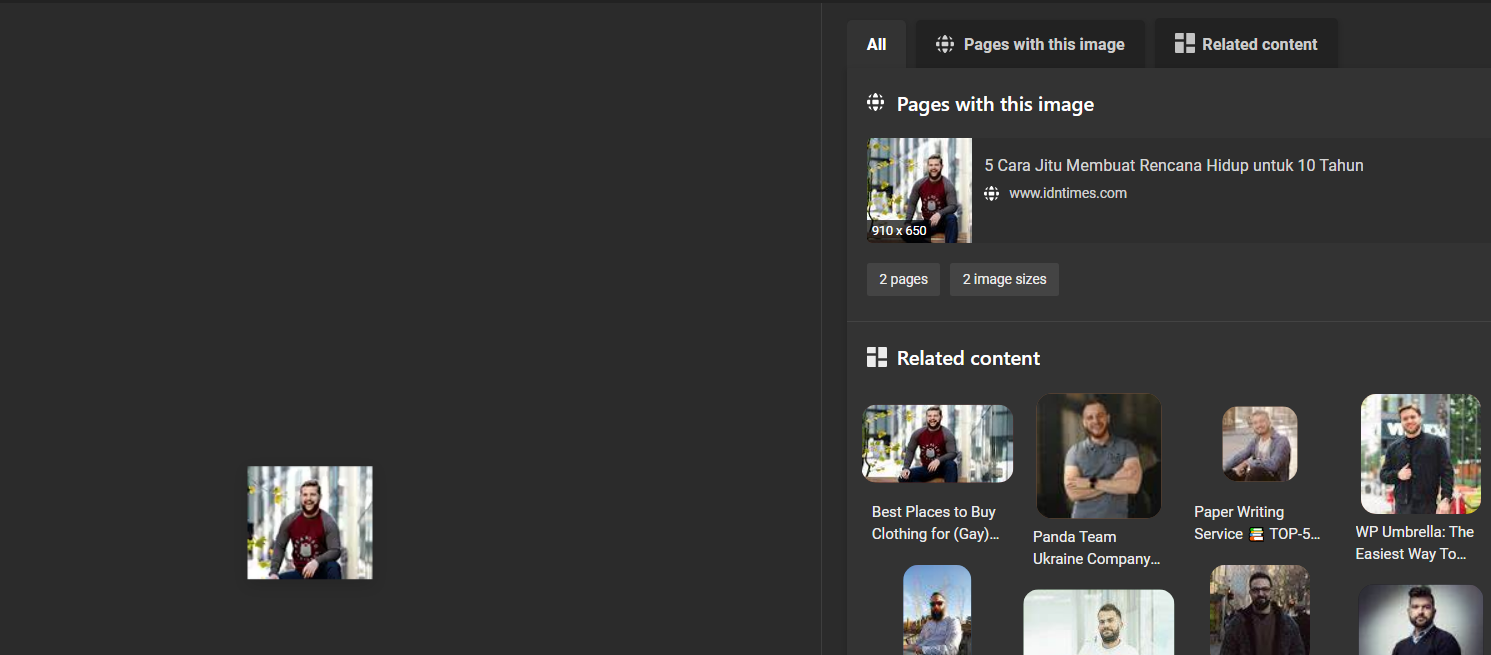Image resolution: width=1491 pixels, height=655 pixels.
Task: Click the Panda Team Ukraine Company caption
Action: 1096,548
